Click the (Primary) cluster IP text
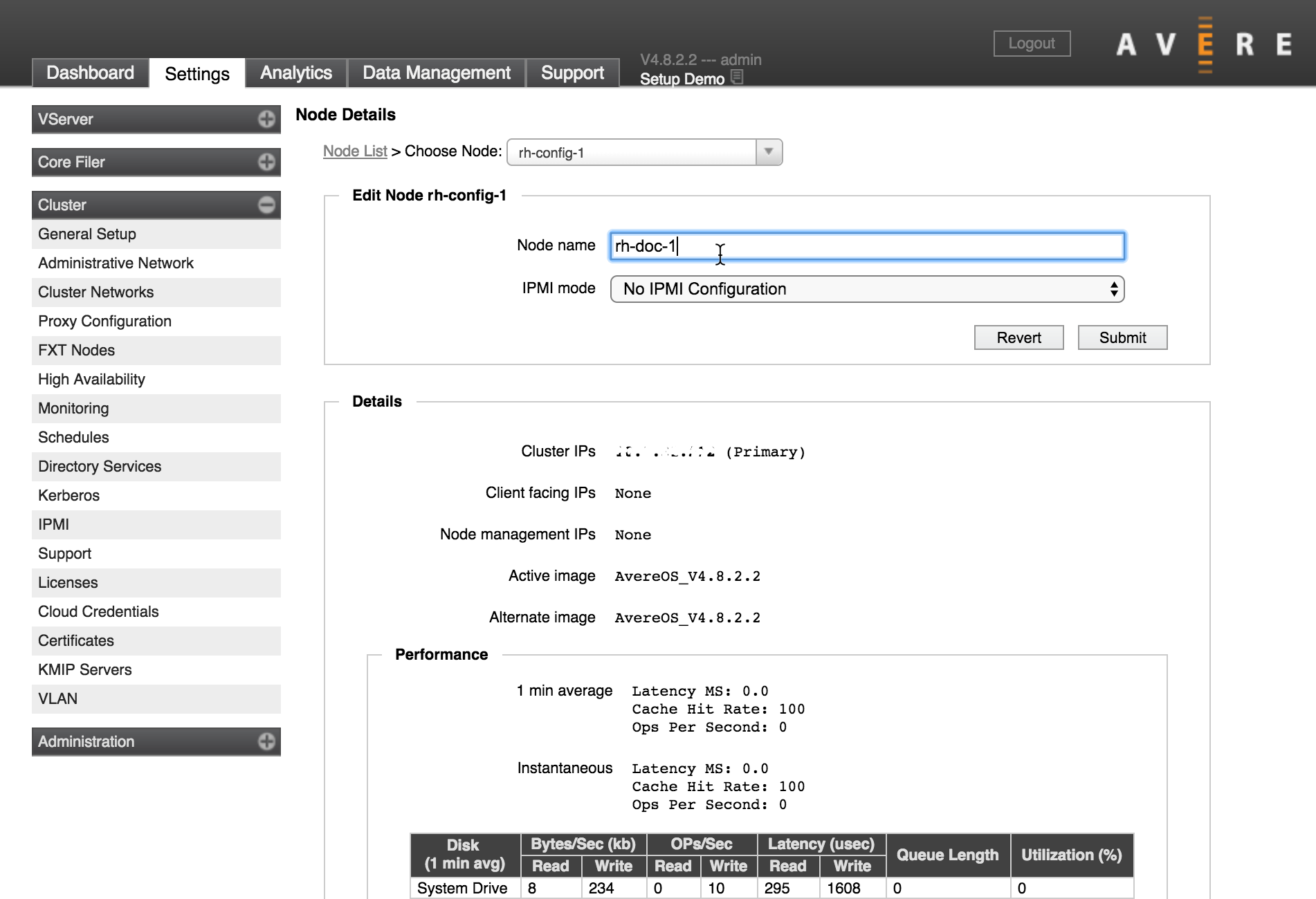Viewport: 1316px width, 899px height. click(x=765, y=452)
